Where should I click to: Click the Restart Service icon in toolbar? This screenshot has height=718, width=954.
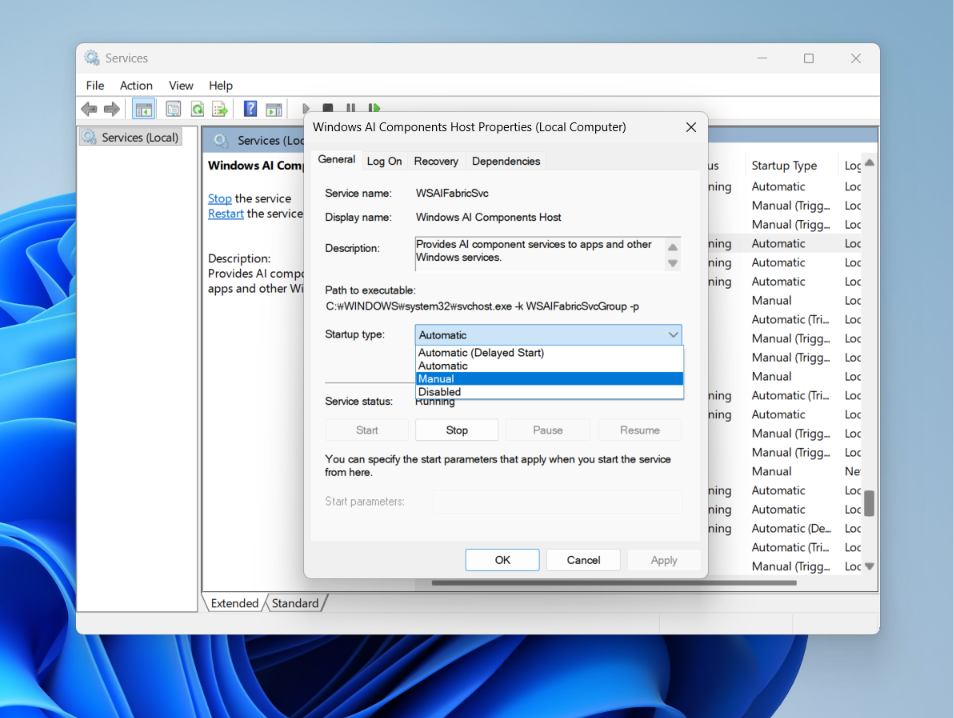[374, 108]
